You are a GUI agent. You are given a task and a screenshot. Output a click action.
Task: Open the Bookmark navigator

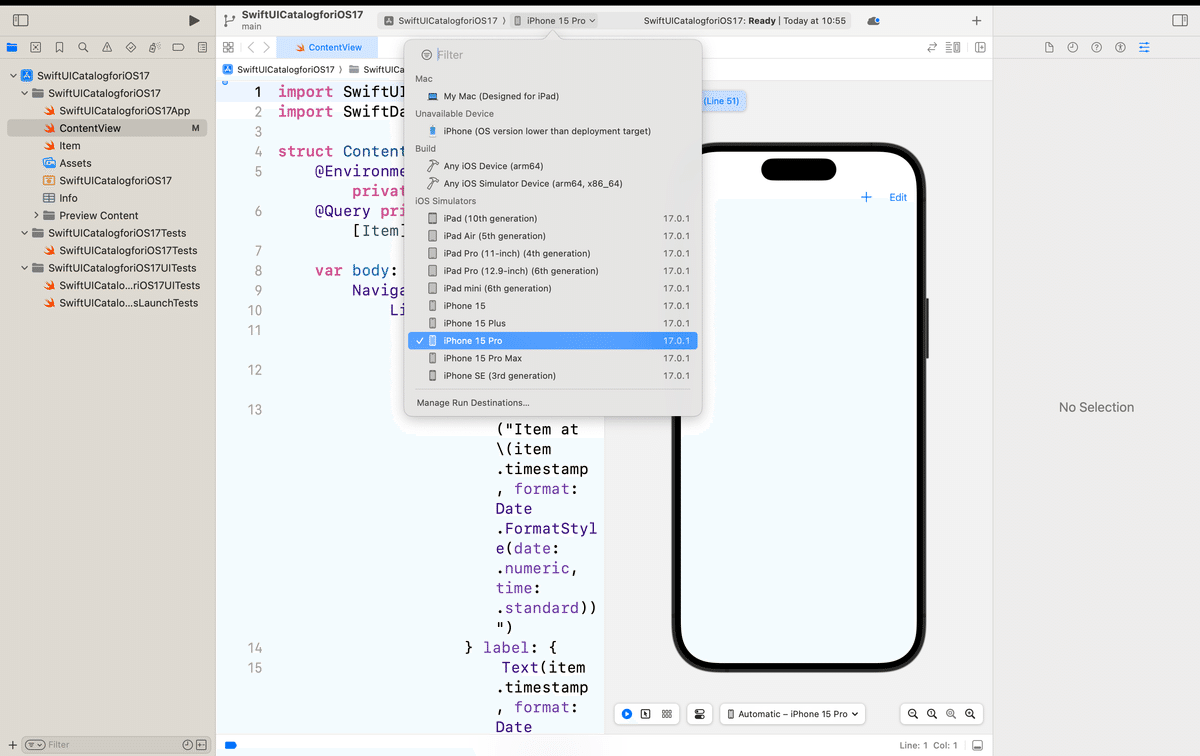(x=60, y=47)
